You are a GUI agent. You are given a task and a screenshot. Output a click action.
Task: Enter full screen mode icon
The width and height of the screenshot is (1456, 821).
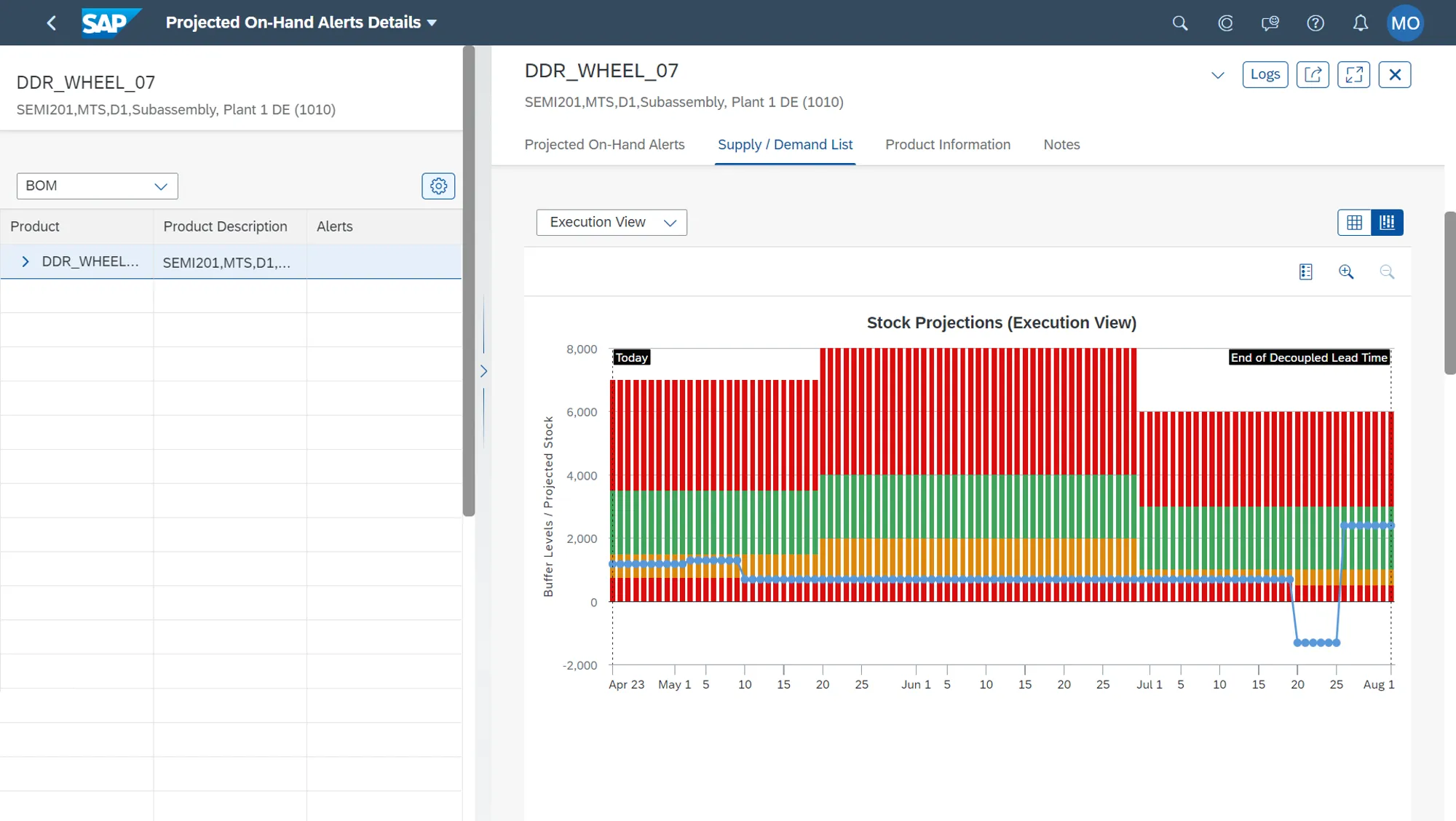coord(1353,75)
